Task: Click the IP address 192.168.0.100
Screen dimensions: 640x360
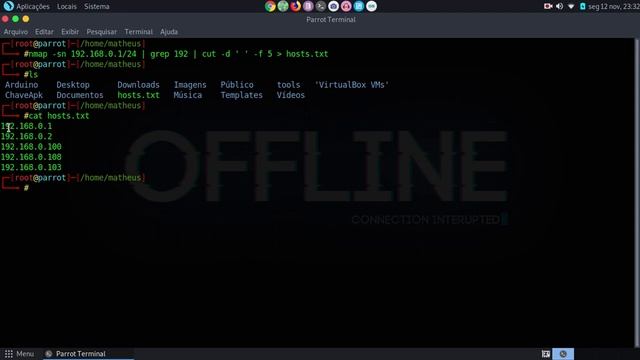Action: 31,147
